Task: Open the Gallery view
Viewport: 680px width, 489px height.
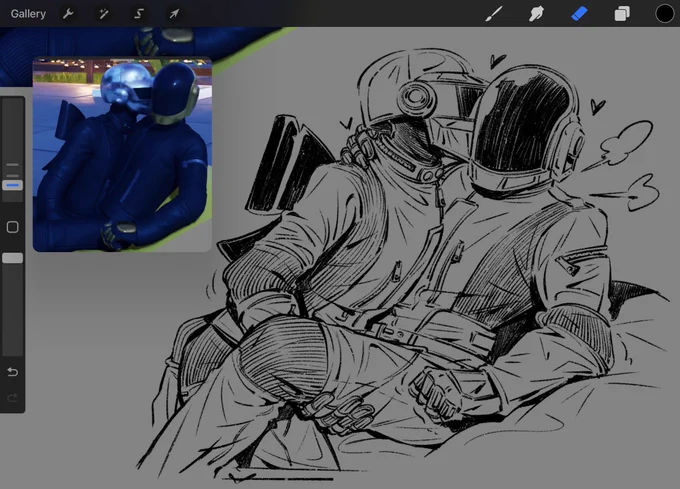Action: [28, 14]
